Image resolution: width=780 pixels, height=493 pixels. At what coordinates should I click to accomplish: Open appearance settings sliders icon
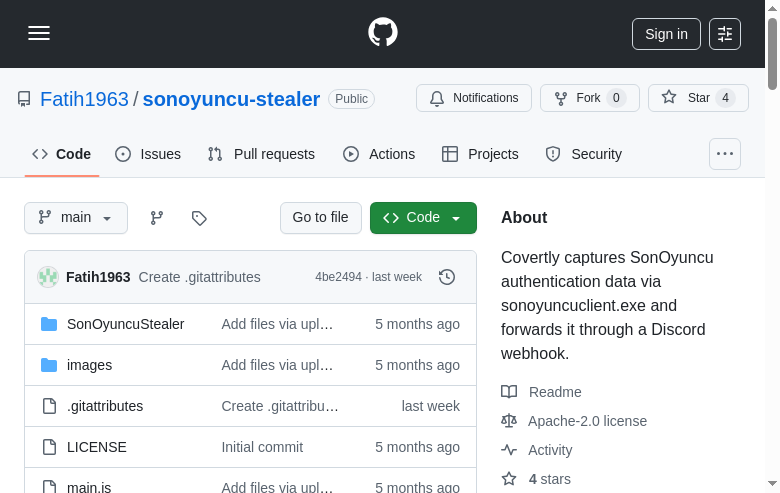pyautogui.click(x=725, y=34)
